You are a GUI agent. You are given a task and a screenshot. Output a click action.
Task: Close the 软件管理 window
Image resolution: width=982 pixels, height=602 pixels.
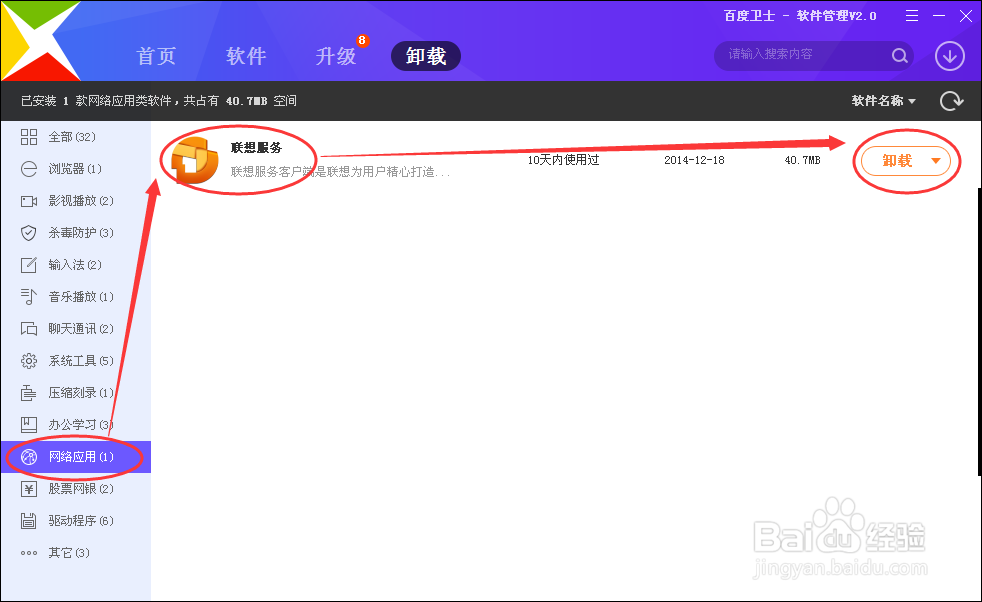coord(966,16)
